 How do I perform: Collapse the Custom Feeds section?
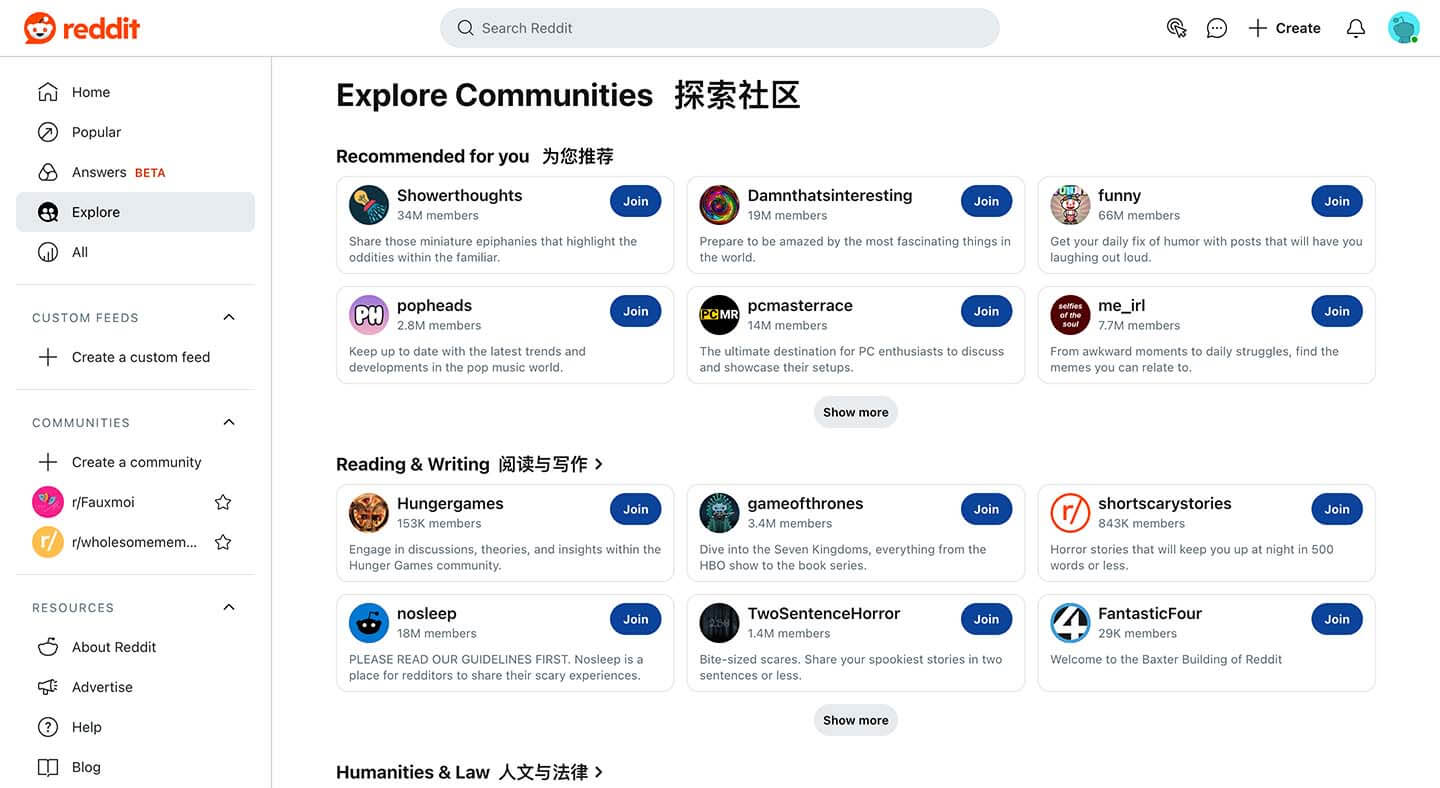pyautogui.click(x=229, y=317)
